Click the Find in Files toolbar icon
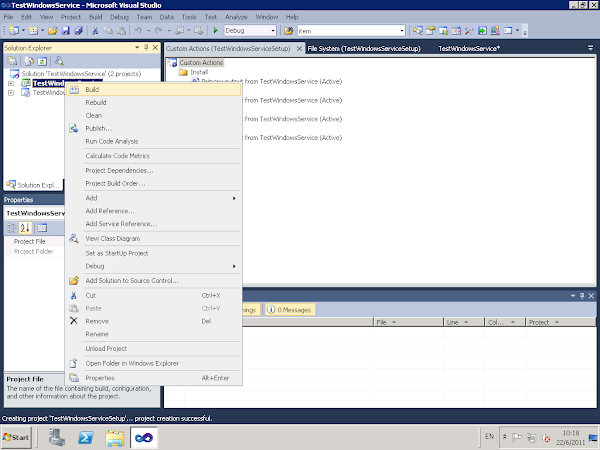The width and height of the screenshot is (600, 450). pos(289,31)
